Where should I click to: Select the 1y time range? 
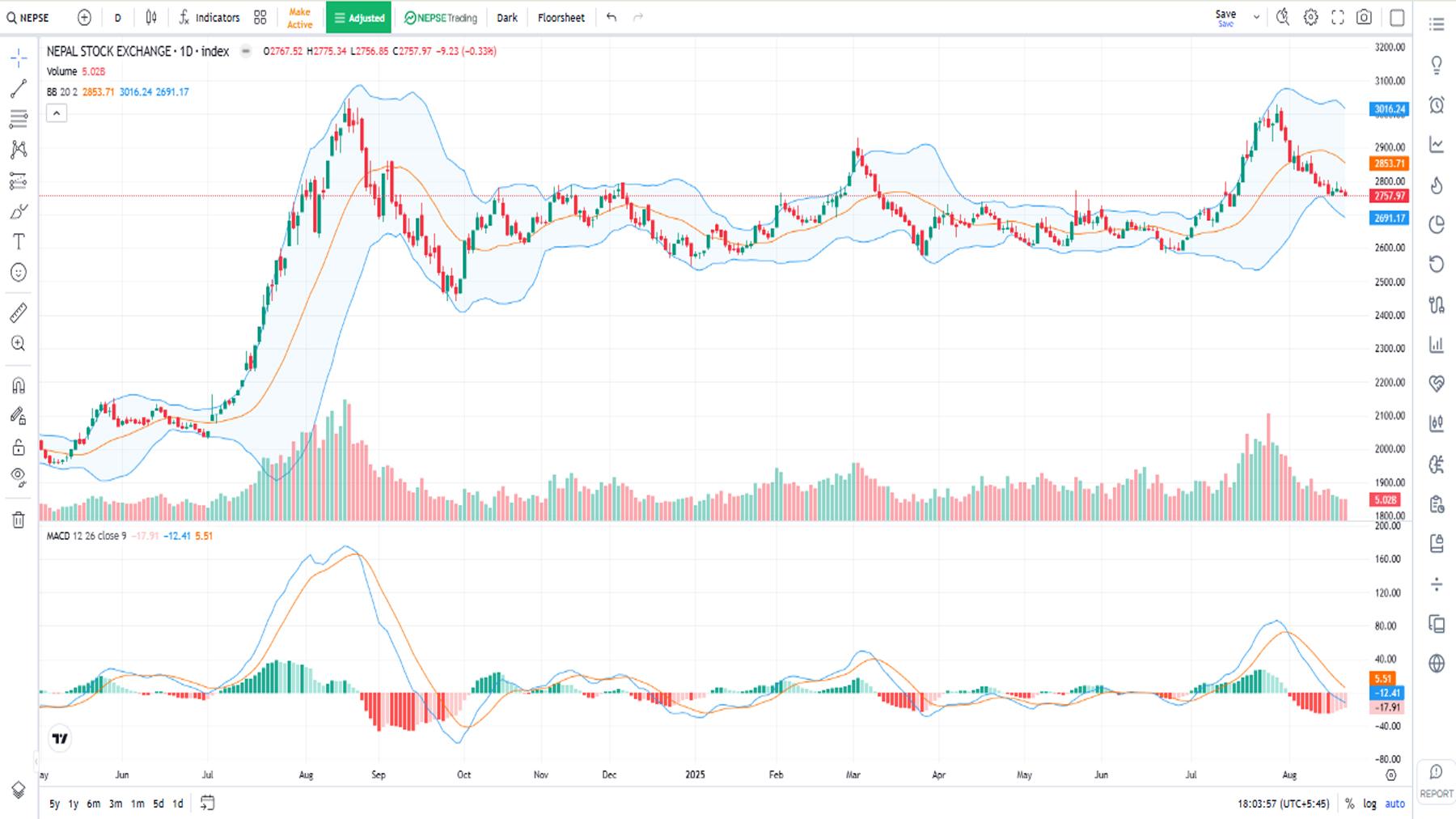click(x=74, y=804)
